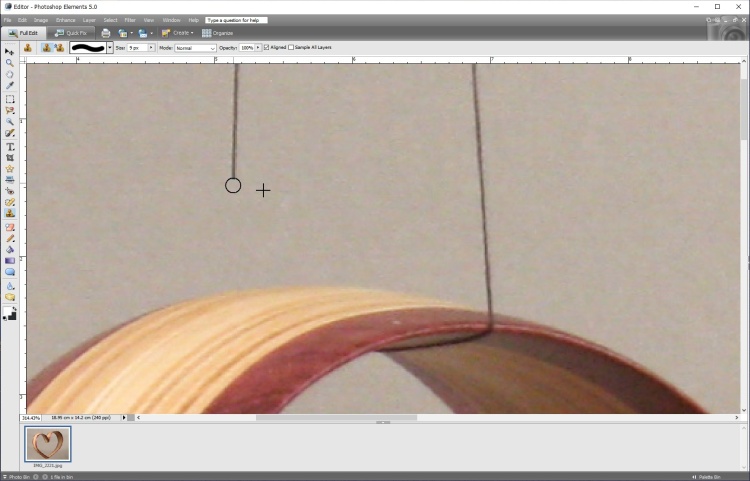This screenshot has width=750, height=481.
Task: Open the Mode dropdown set to Normal
Action: coord(195,47)
